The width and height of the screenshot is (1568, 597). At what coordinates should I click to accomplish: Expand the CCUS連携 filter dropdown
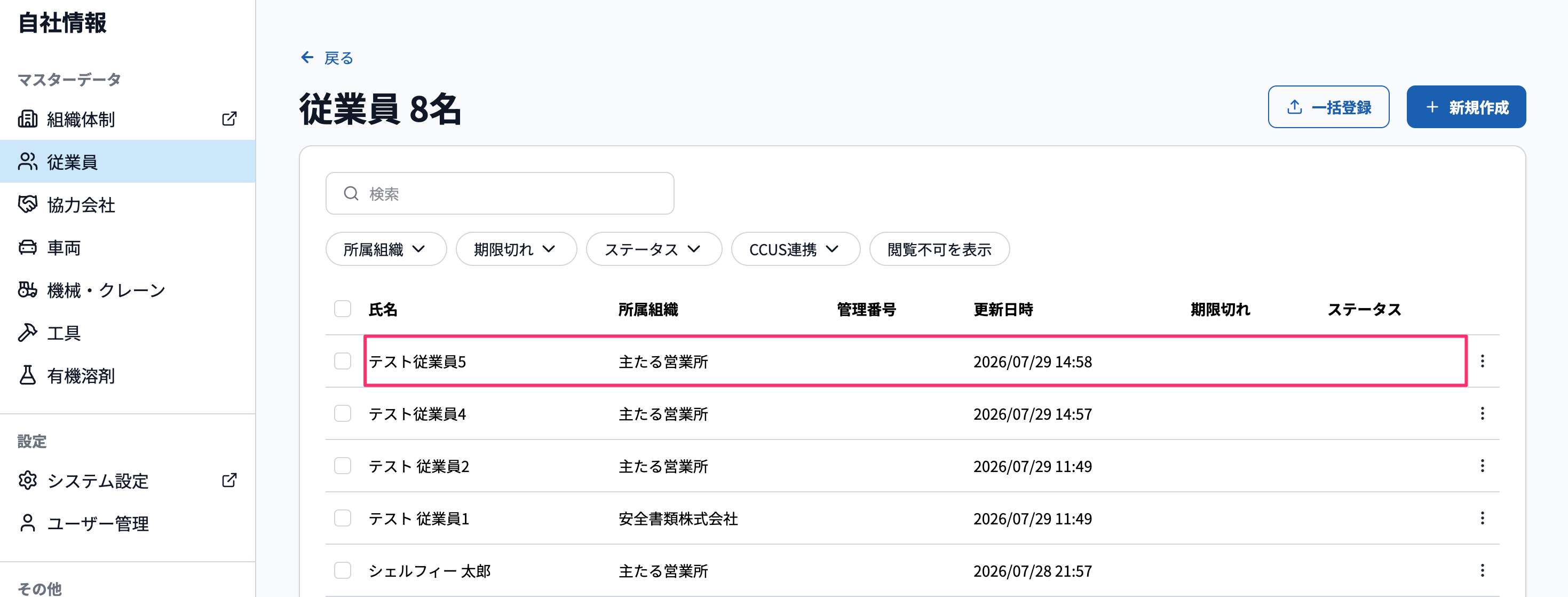pos(796,249)
